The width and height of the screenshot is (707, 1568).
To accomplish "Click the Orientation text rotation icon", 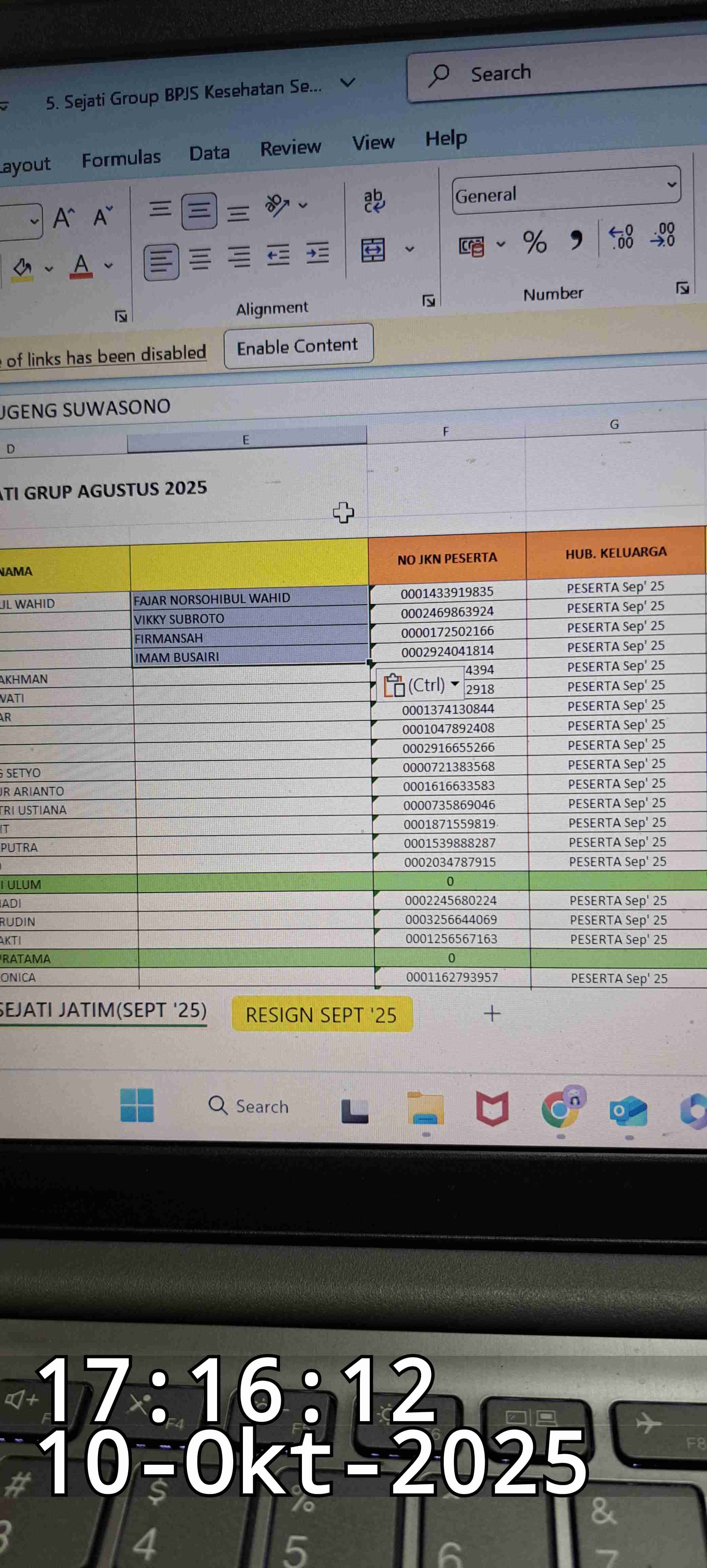I will tap(277, 206).
